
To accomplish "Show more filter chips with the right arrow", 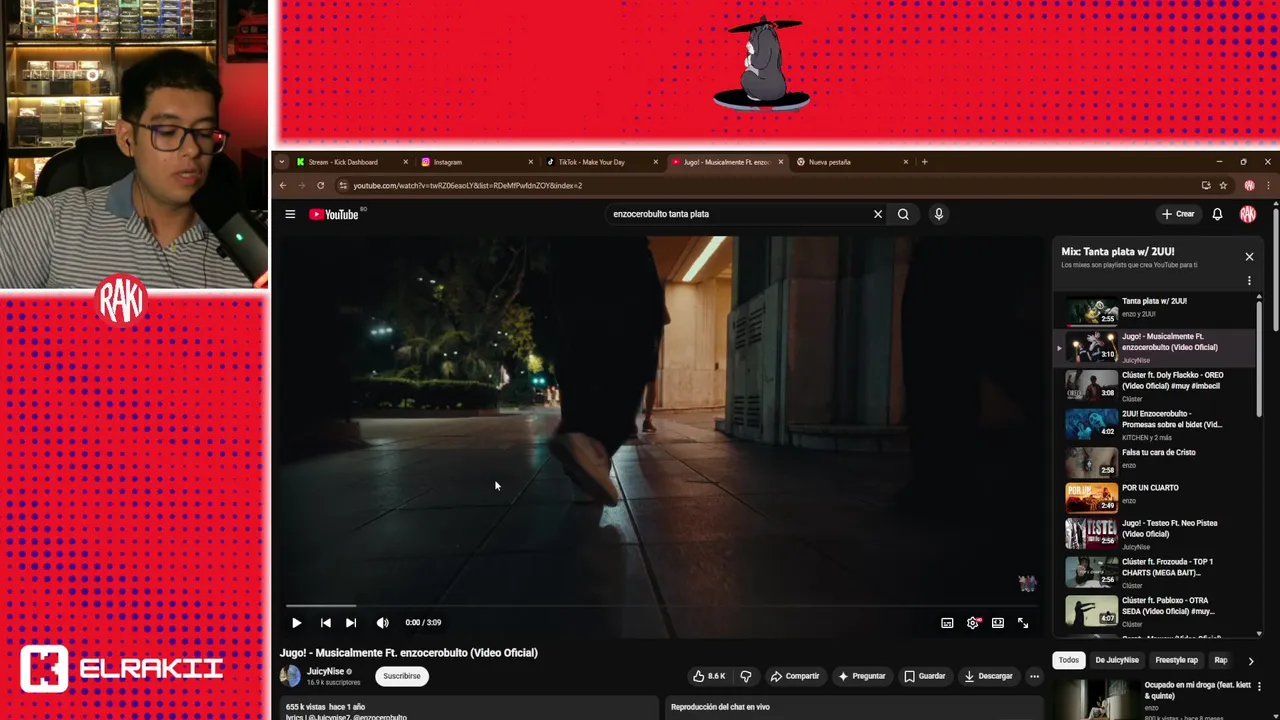I will [1250, 661].
